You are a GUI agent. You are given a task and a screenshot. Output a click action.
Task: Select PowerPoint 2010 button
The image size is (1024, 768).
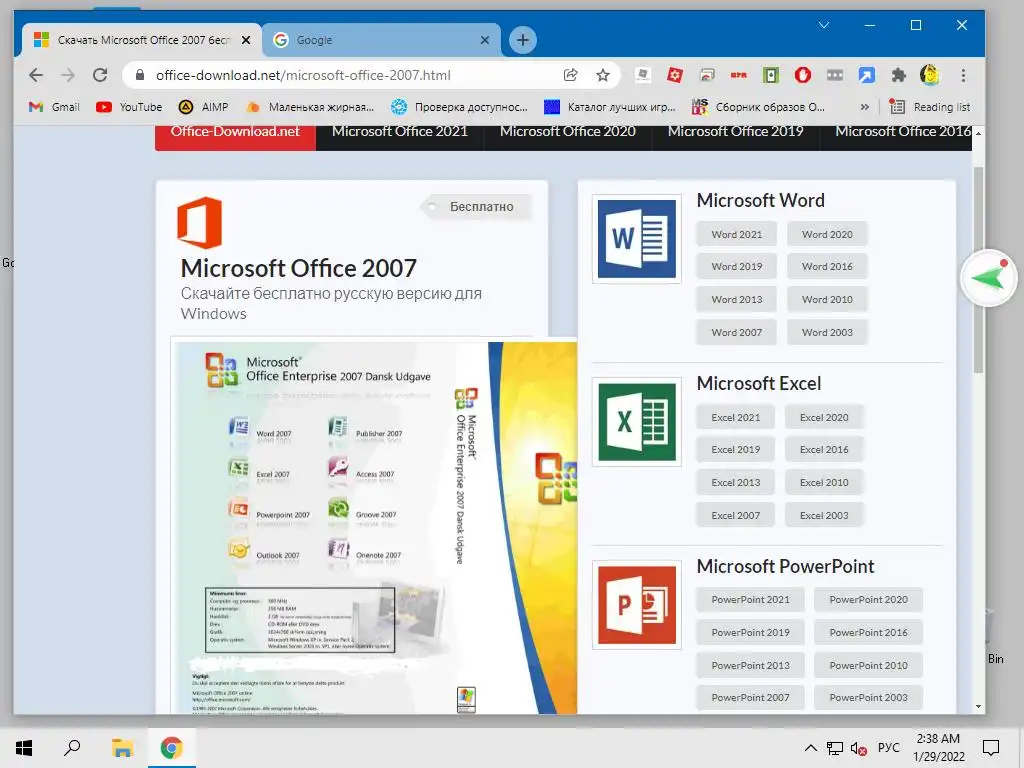point(869,665)
